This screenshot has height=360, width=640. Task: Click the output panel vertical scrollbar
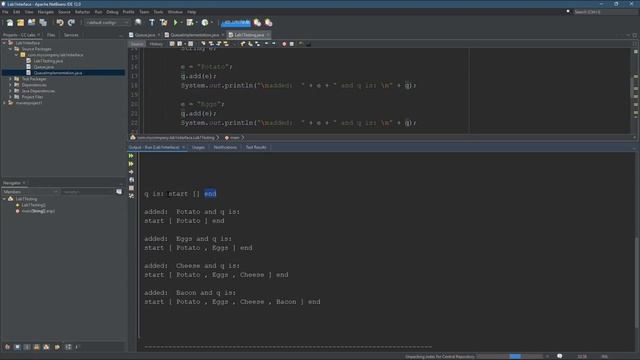[x=637, y=282]
